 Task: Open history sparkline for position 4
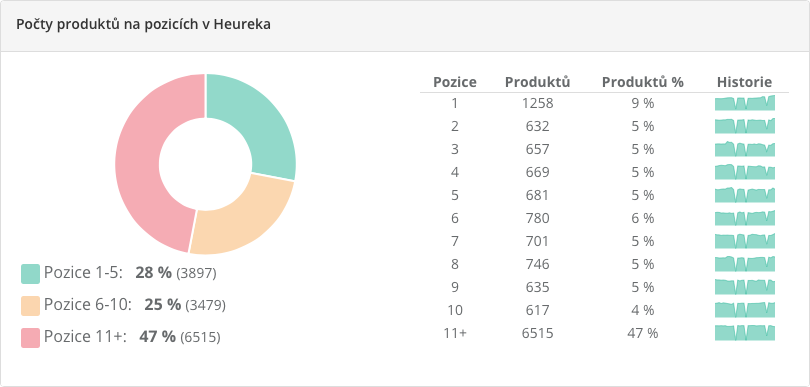click(x=745, y=172)
